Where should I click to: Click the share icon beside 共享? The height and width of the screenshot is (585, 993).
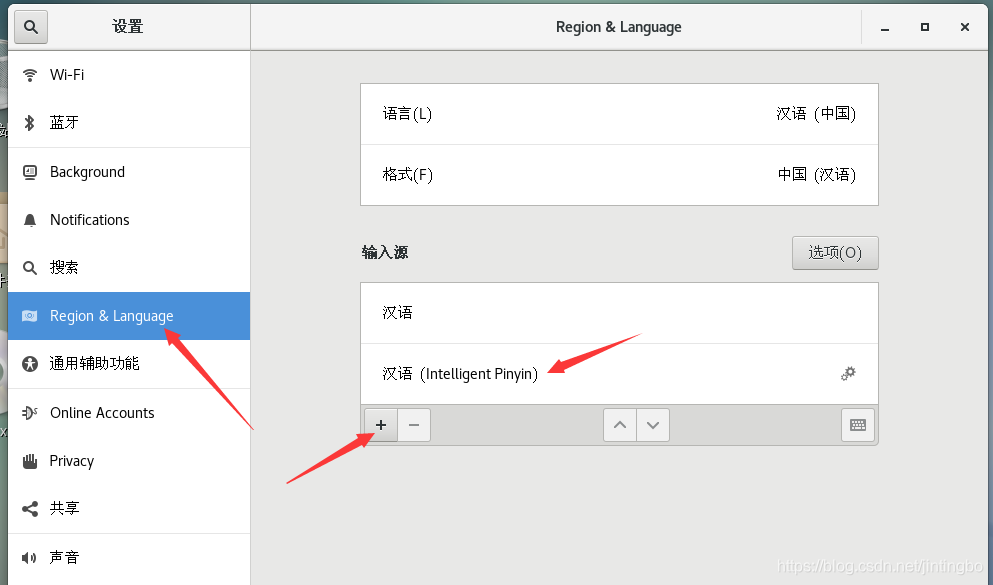pos(30,509)
